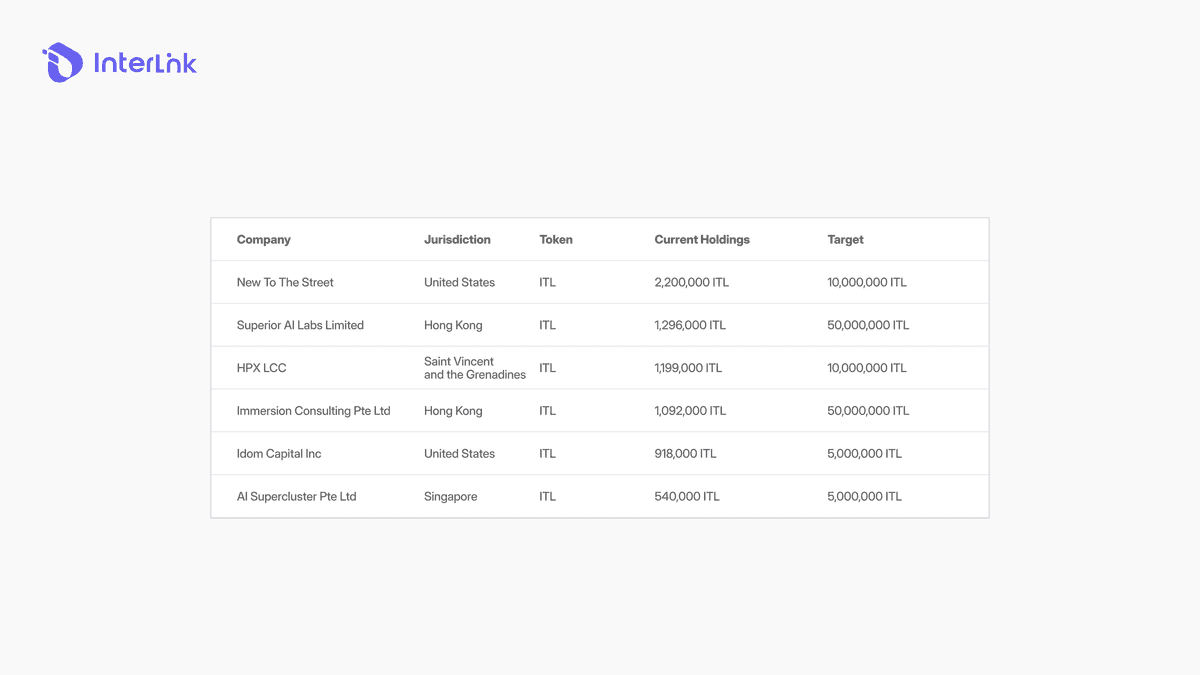Image resolution: width=1200 pixels, height=675 pixels.
Task: Select the Company column header
Action: tap(264, 240)
